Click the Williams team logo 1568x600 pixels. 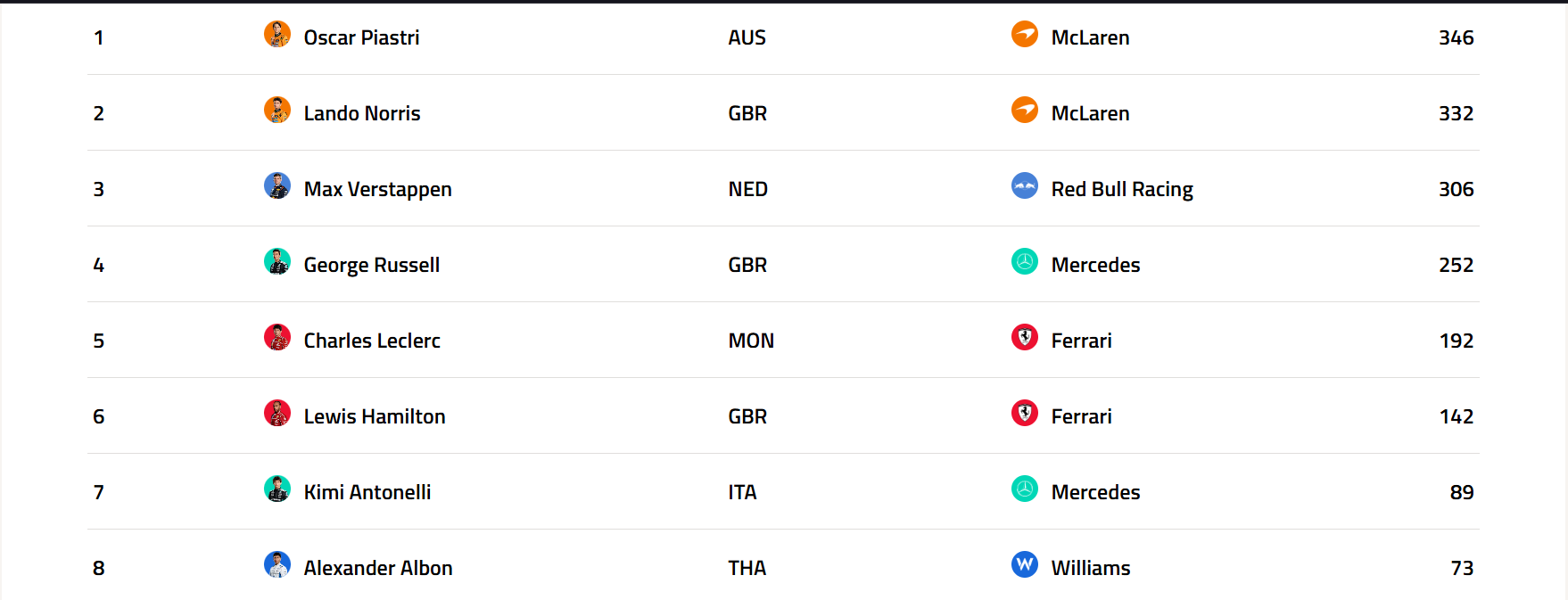coord(1025,565)
